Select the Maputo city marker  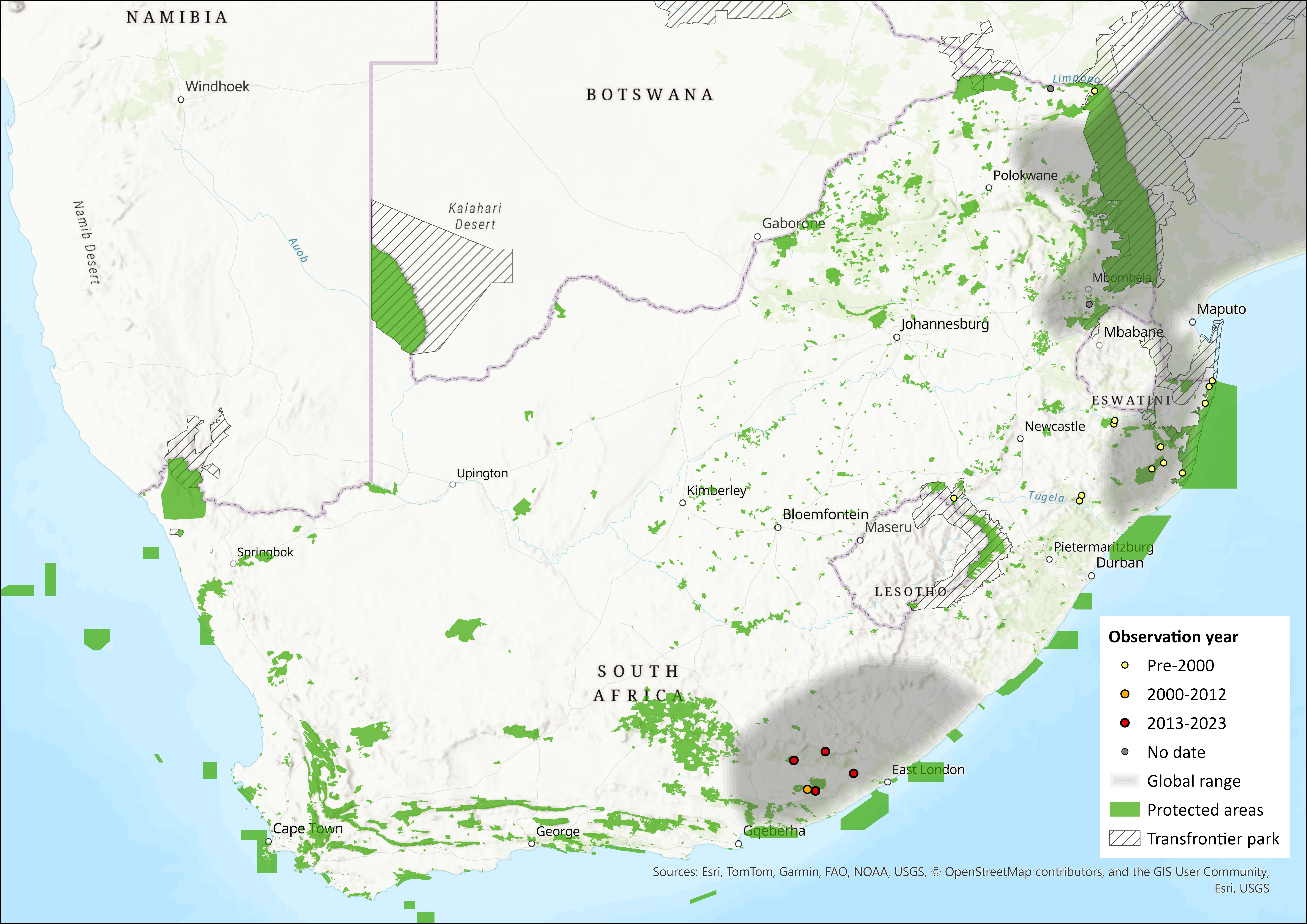click(x=1193, y=322)
